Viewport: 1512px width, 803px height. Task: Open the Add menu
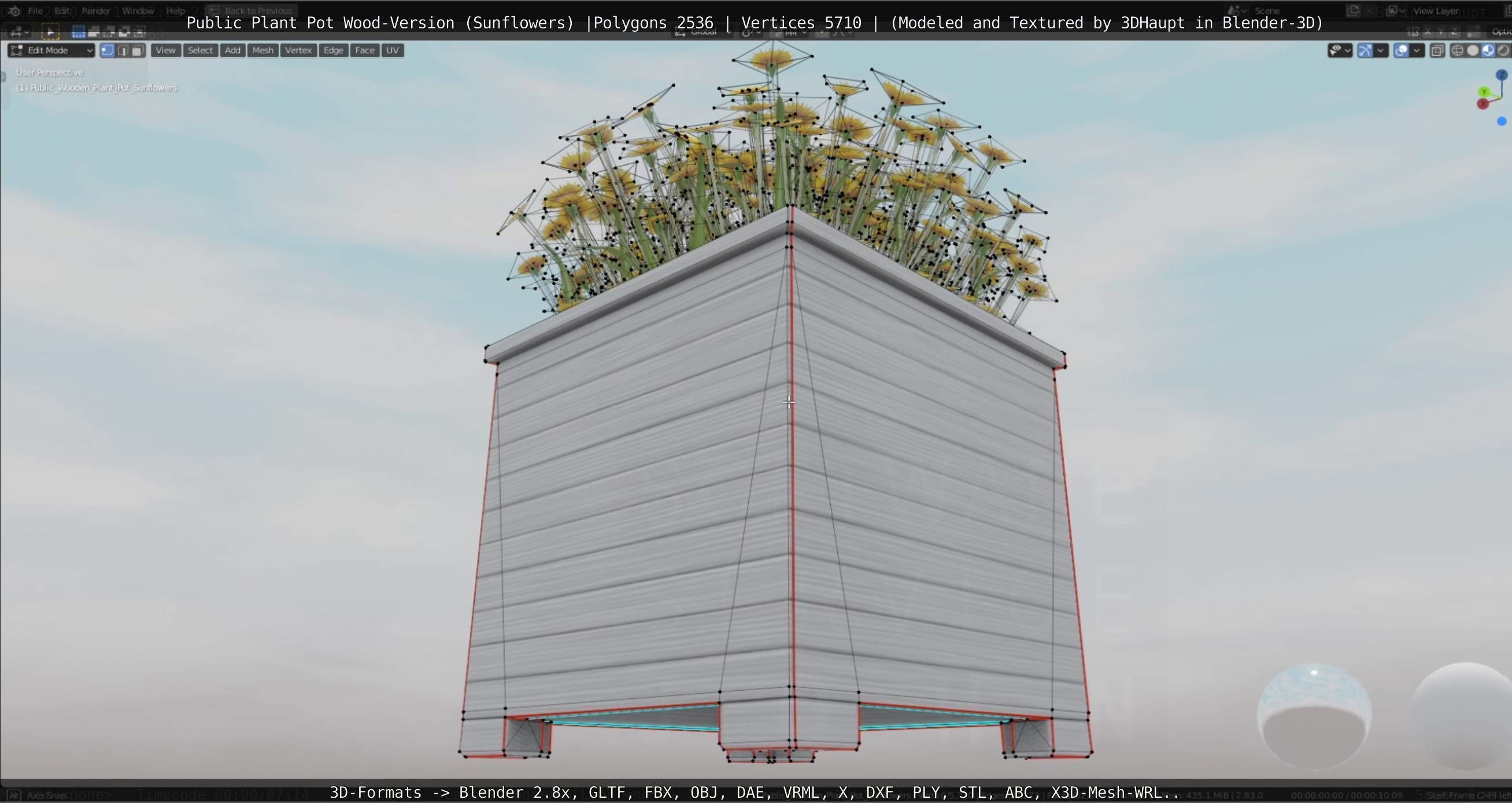point(232,50)
